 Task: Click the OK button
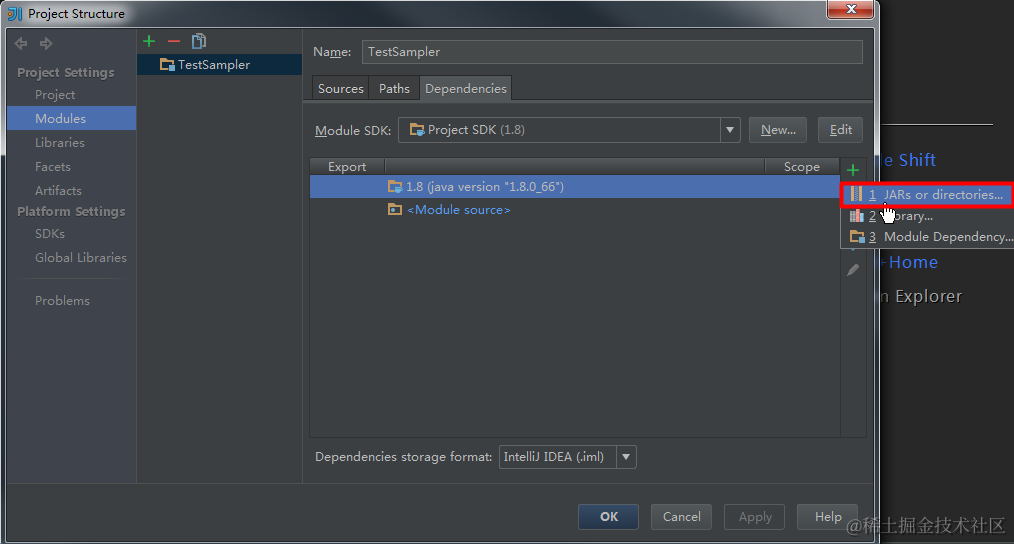[609, 517]
